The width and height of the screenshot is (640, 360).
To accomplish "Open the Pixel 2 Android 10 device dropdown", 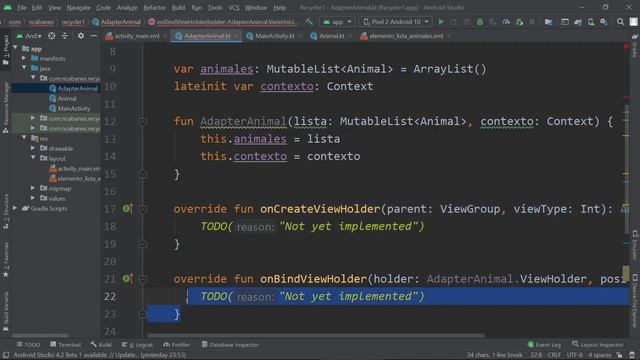I will (x=396, y=22).
